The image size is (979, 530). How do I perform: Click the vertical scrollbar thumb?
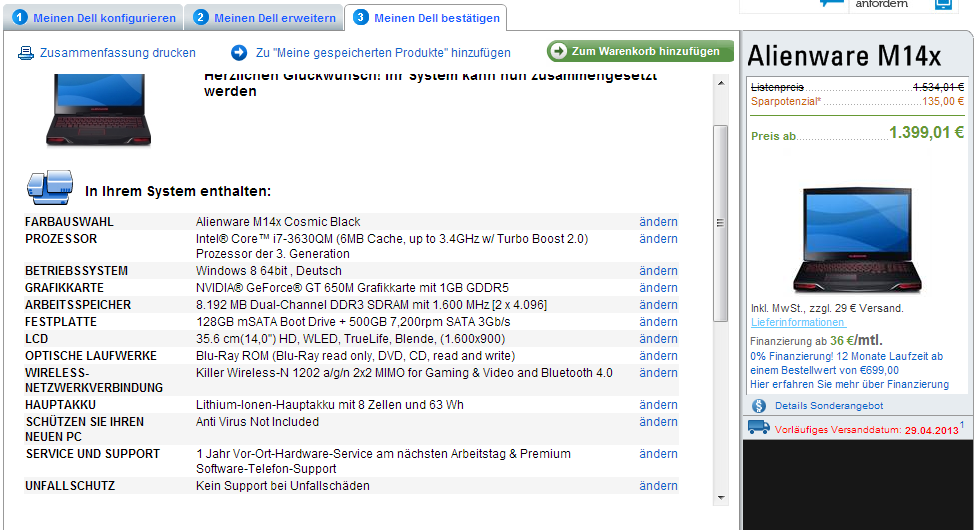[x=721, y=223]
